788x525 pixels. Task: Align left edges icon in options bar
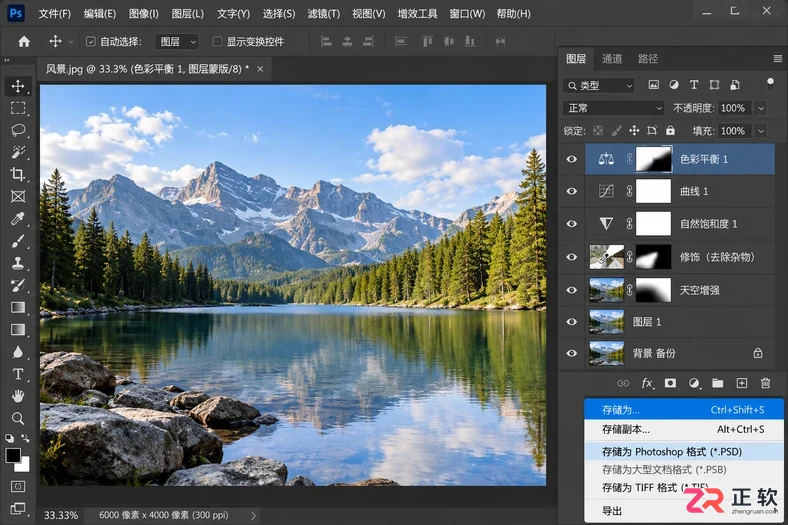tap(326, 42)
